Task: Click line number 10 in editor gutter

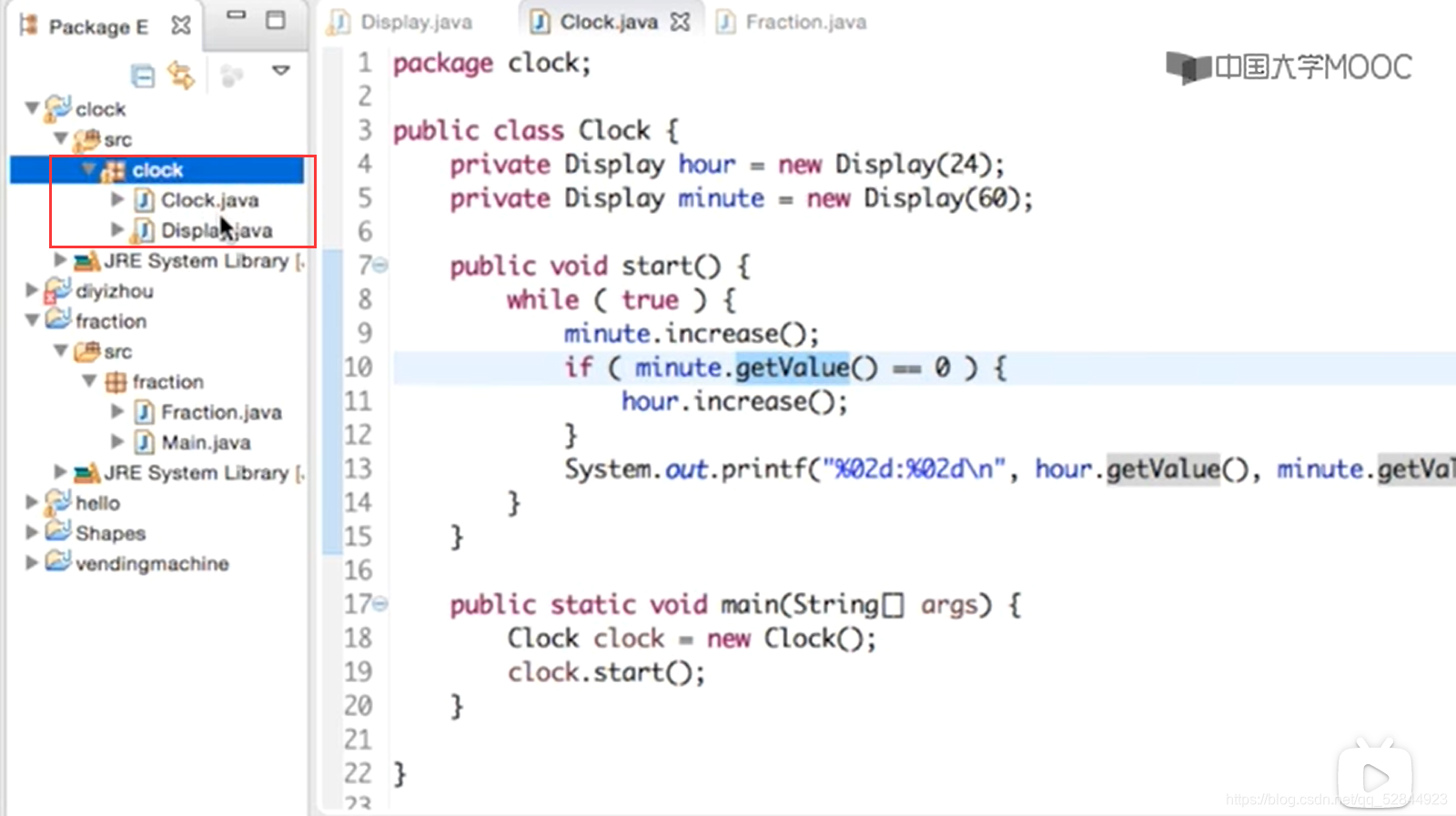Action: click(359, 368)
